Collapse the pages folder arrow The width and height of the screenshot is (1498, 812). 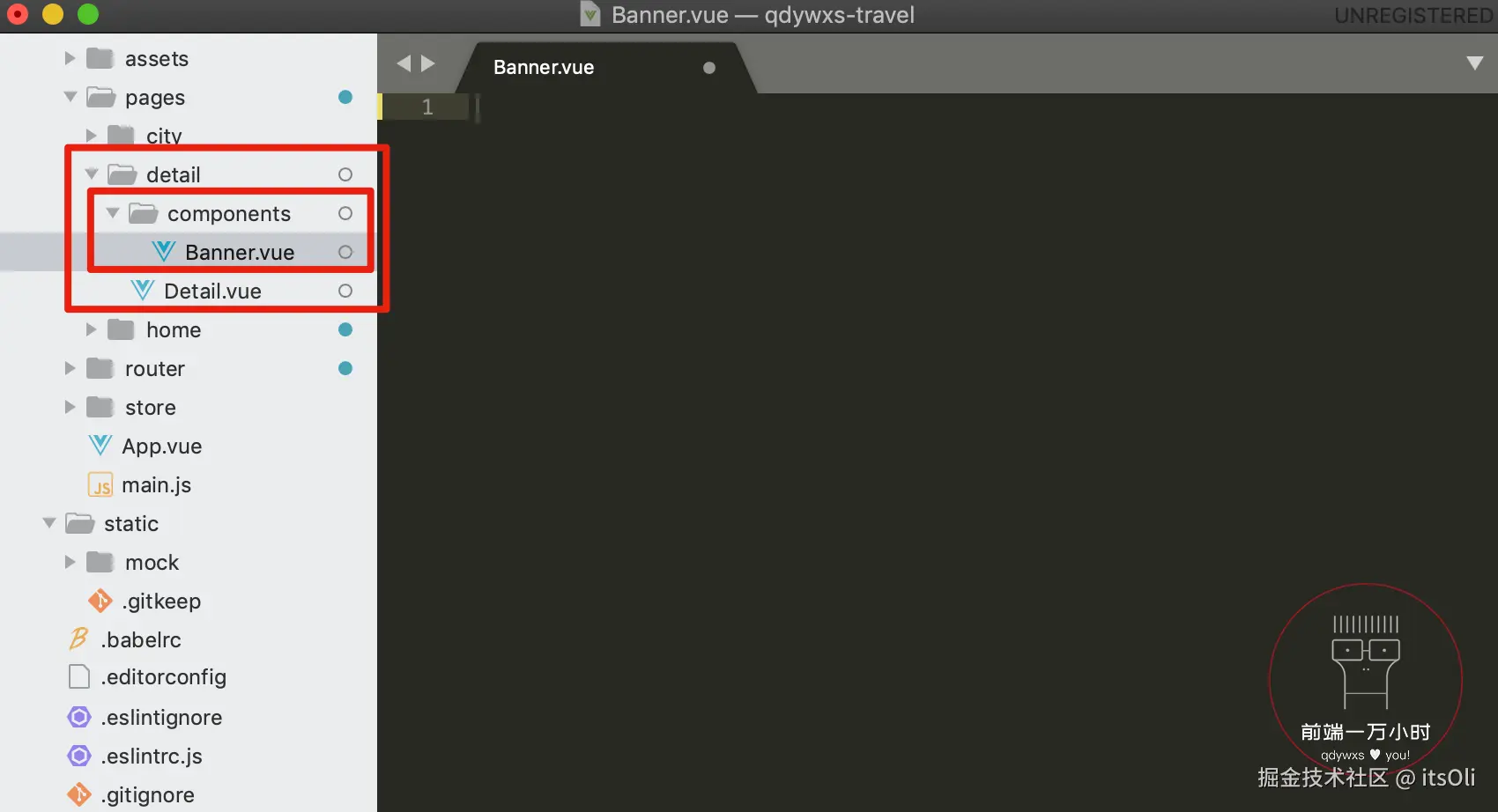tap(70, 97)
